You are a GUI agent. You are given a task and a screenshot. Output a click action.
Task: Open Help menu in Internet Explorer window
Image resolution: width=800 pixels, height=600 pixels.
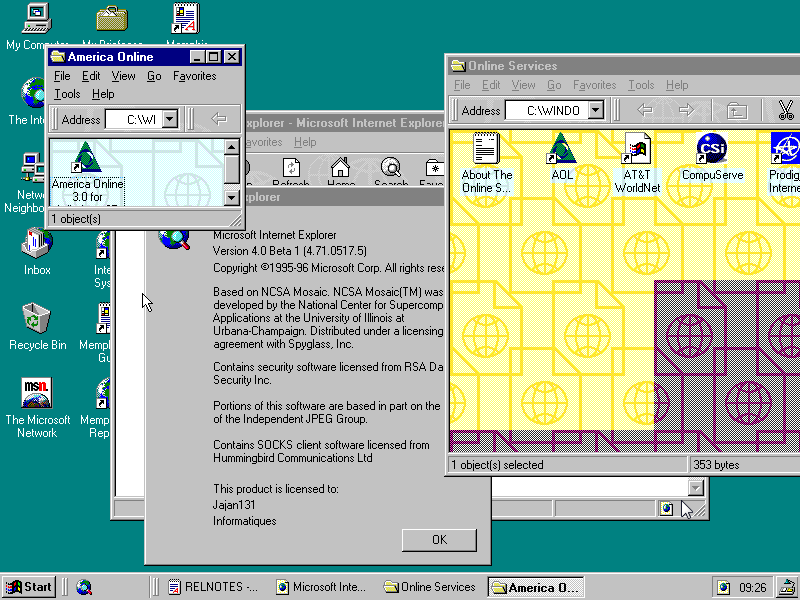coord(305,142)
